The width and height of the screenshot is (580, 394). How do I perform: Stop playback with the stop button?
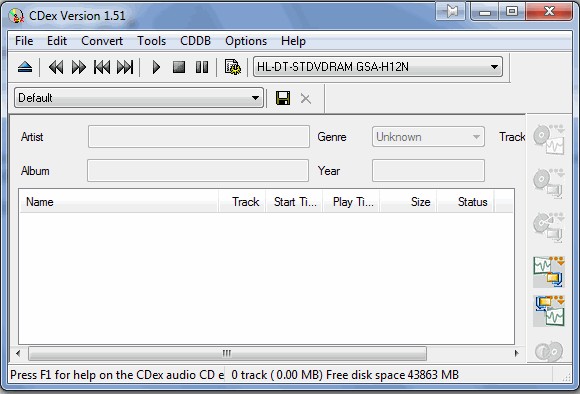coord(179,67)
